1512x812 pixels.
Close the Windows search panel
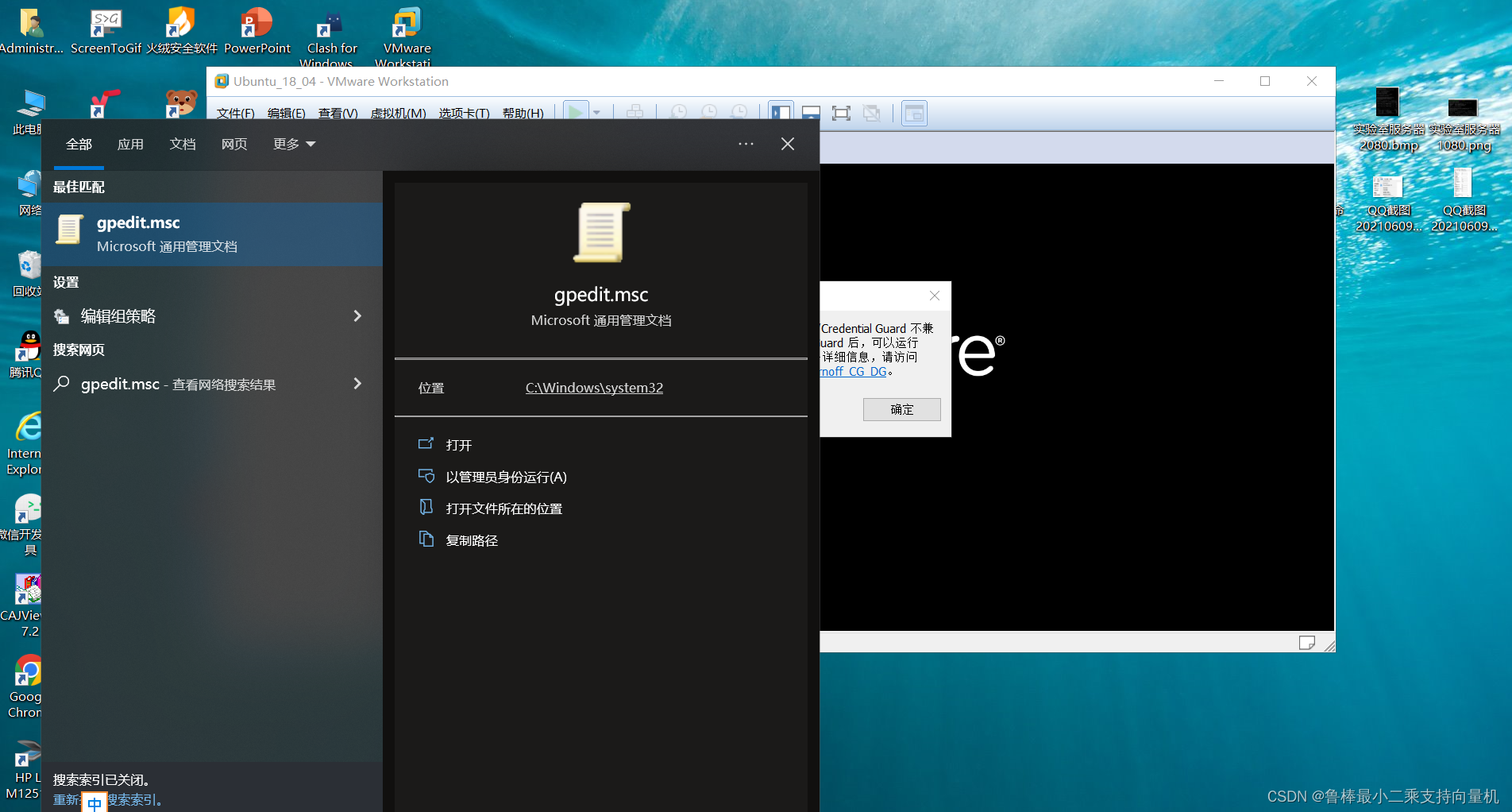(788, 144)
